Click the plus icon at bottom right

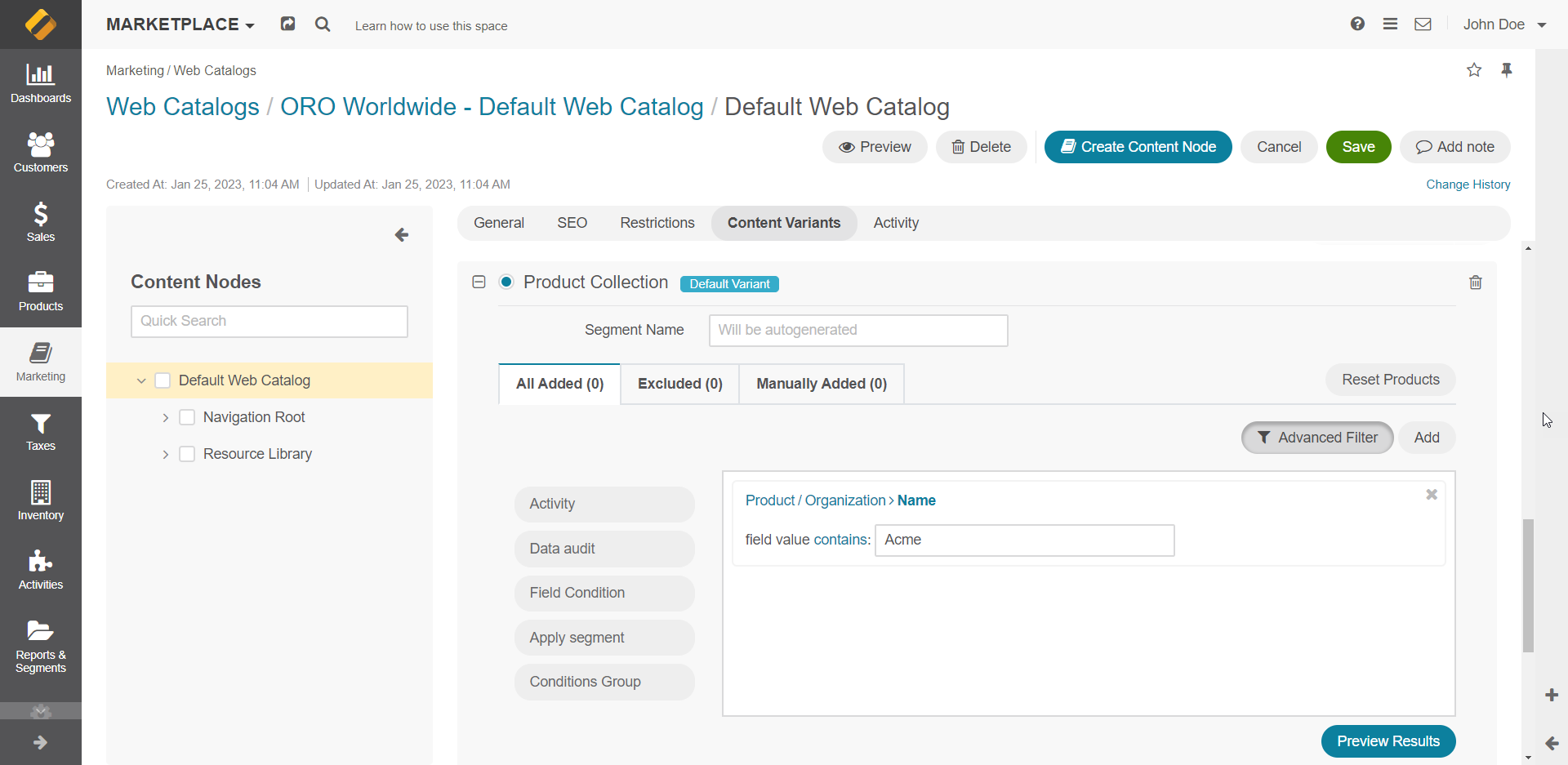tap(1552, 695)
